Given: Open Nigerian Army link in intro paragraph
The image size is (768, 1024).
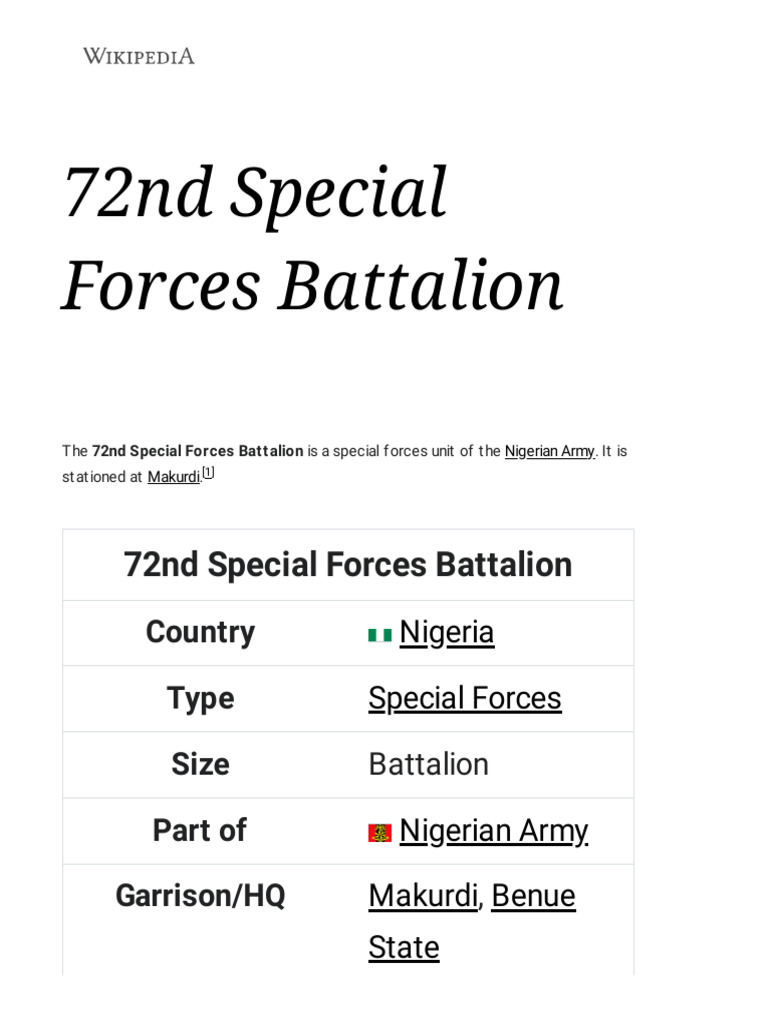Looking at the screenshot, I should (x=549, y=451).
